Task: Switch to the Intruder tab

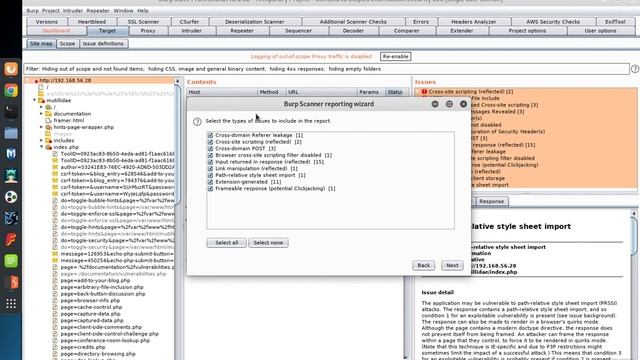Action: (191, 31)
